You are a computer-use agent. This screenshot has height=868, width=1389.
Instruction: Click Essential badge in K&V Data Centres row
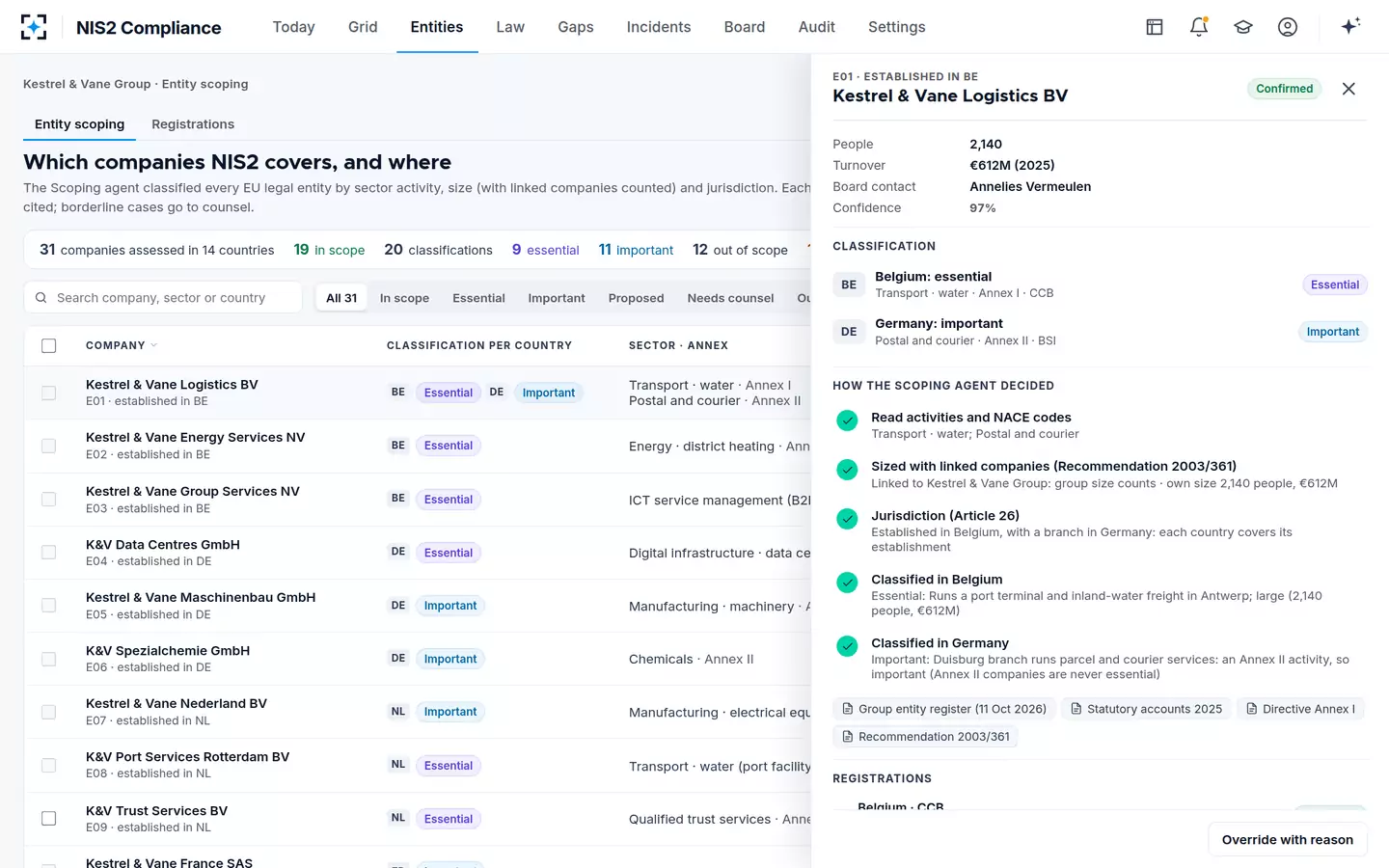click(449, 553)
